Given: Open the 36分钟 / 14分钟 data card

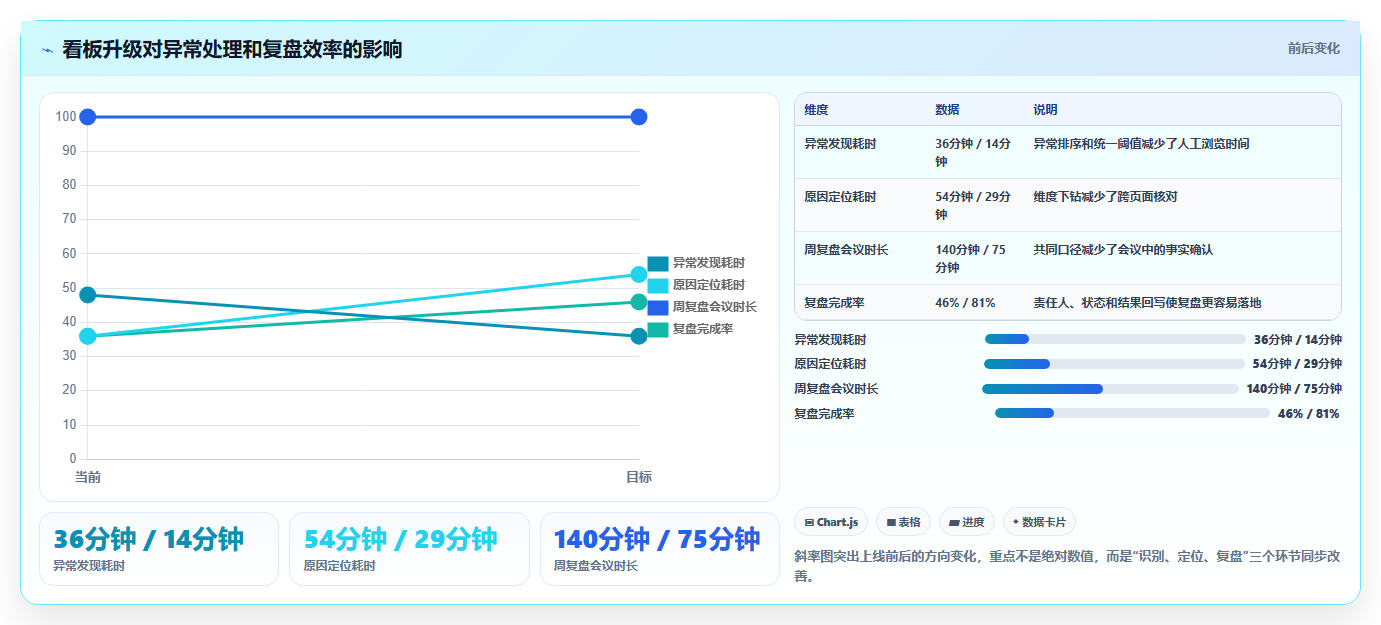Looking at the screenshot, I should [159, 549].
